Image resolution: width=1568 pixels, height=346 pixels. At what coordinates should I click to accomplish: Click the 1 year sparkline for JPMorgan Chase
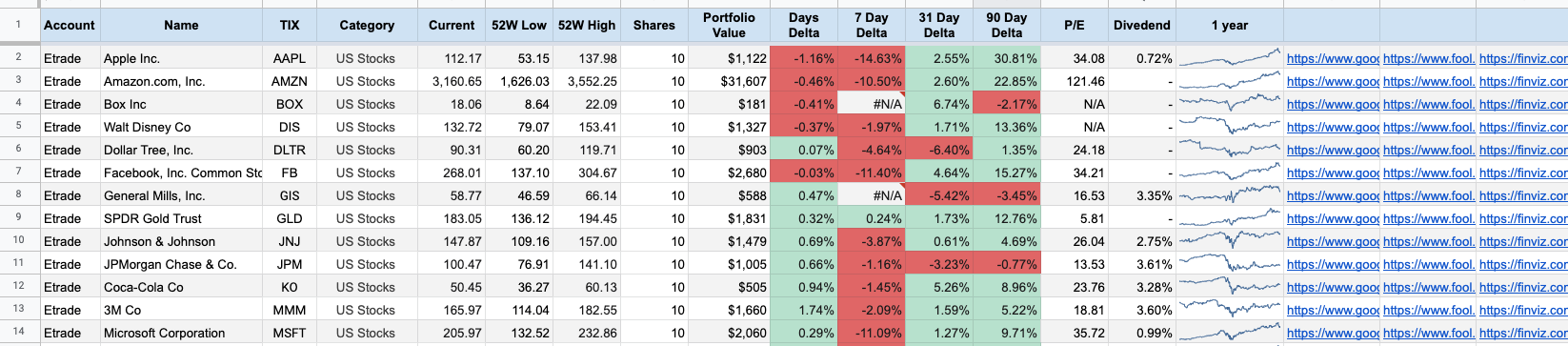[x=1229, y=264]
